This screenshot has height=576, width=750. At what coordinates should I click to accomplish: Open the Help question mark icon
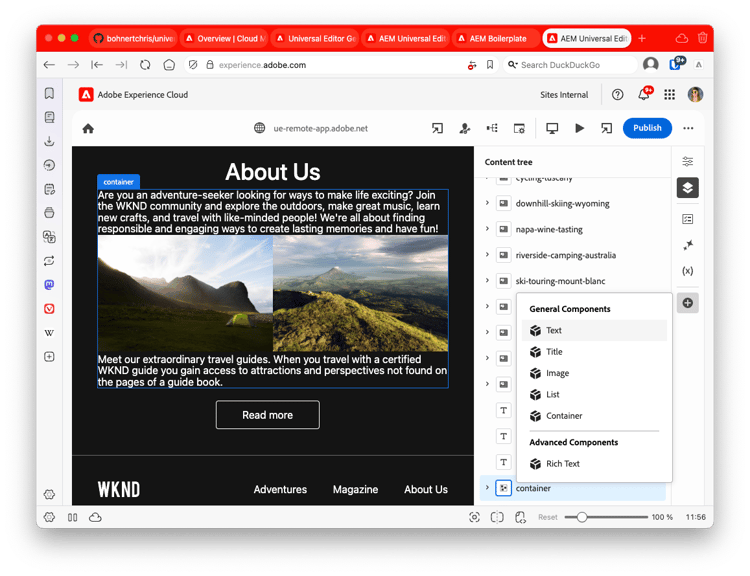[618, 95]
